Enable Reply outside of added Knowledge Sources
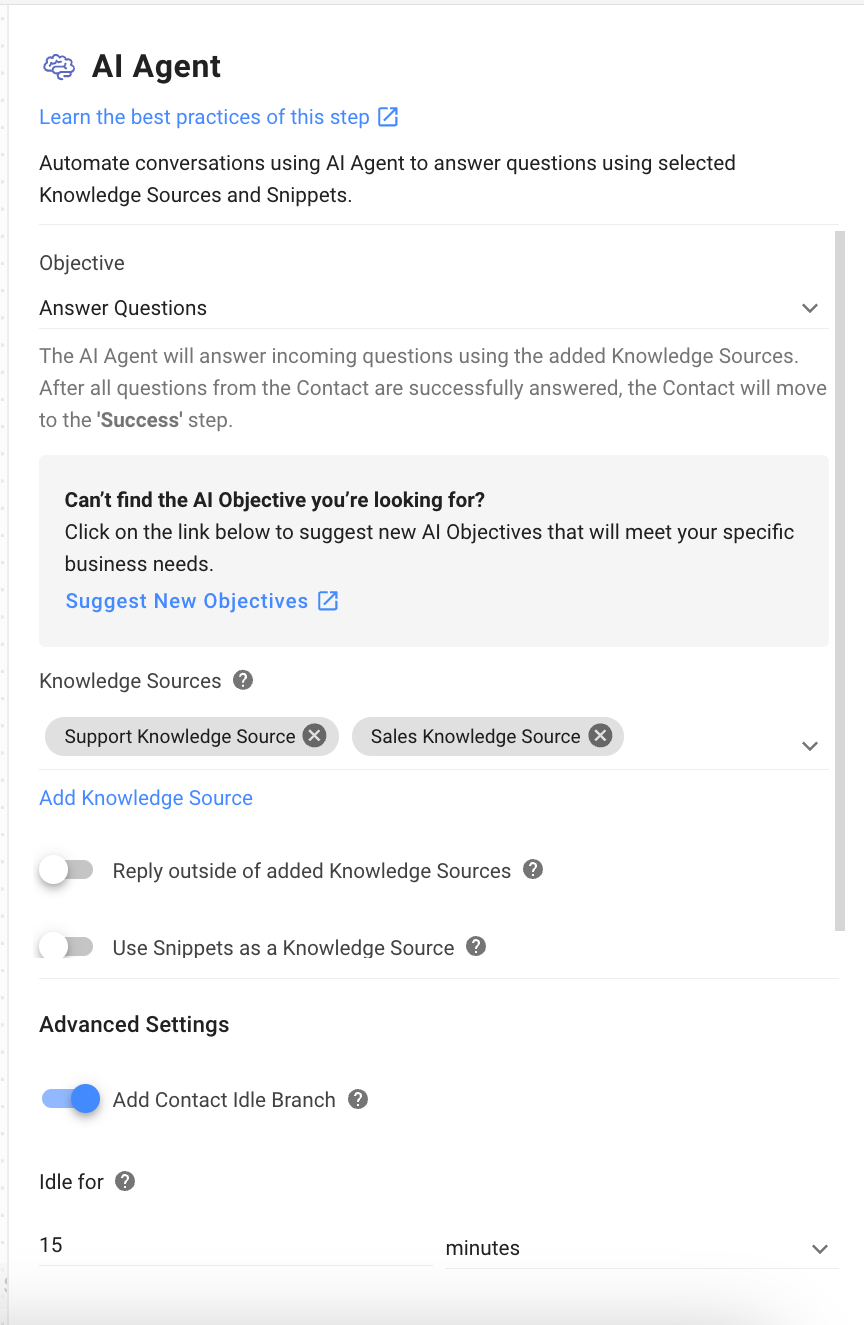This screenshot has height=1325, width=864. tap(66, 870)
